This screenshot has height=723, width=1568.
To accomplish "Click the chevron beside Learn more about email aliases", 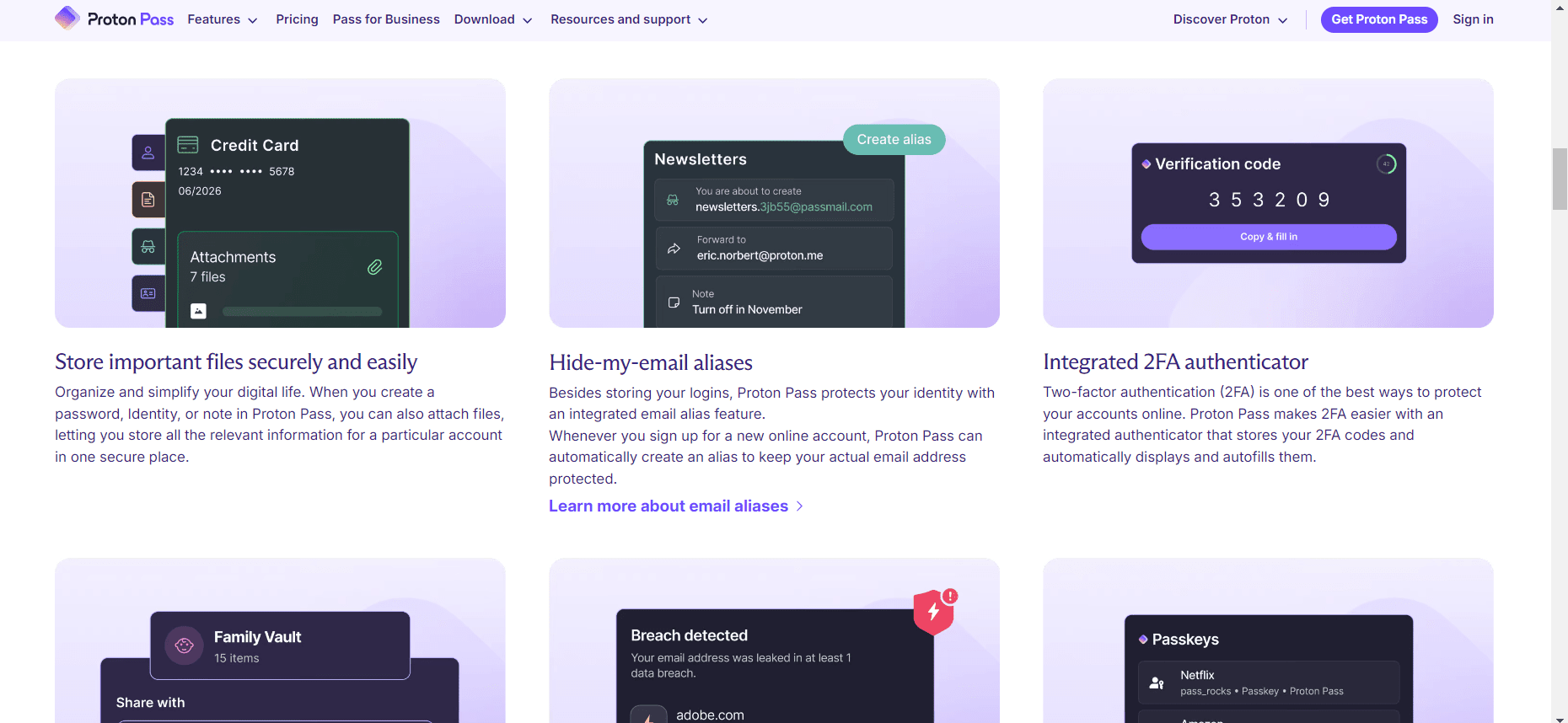I will point(799,506).
